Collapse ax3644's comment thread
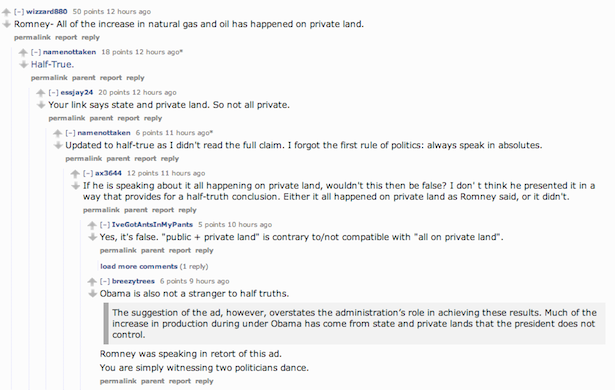 point(88,173)
